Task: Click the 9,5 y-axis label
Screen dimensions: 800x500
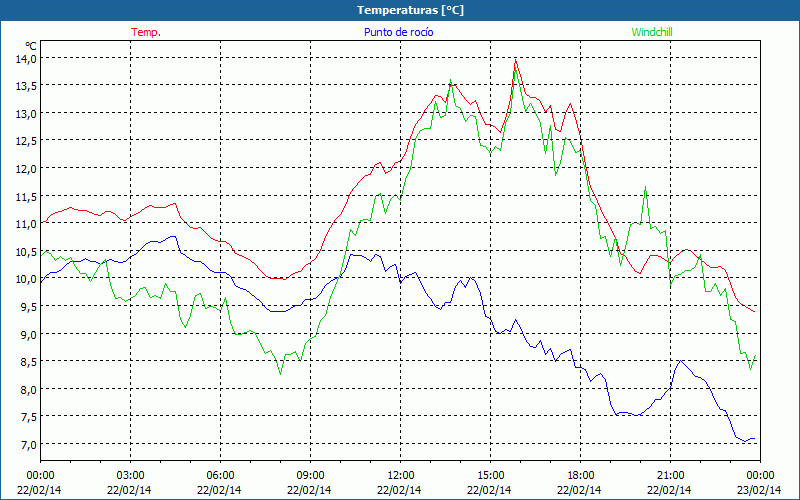Action: point(28,306)
